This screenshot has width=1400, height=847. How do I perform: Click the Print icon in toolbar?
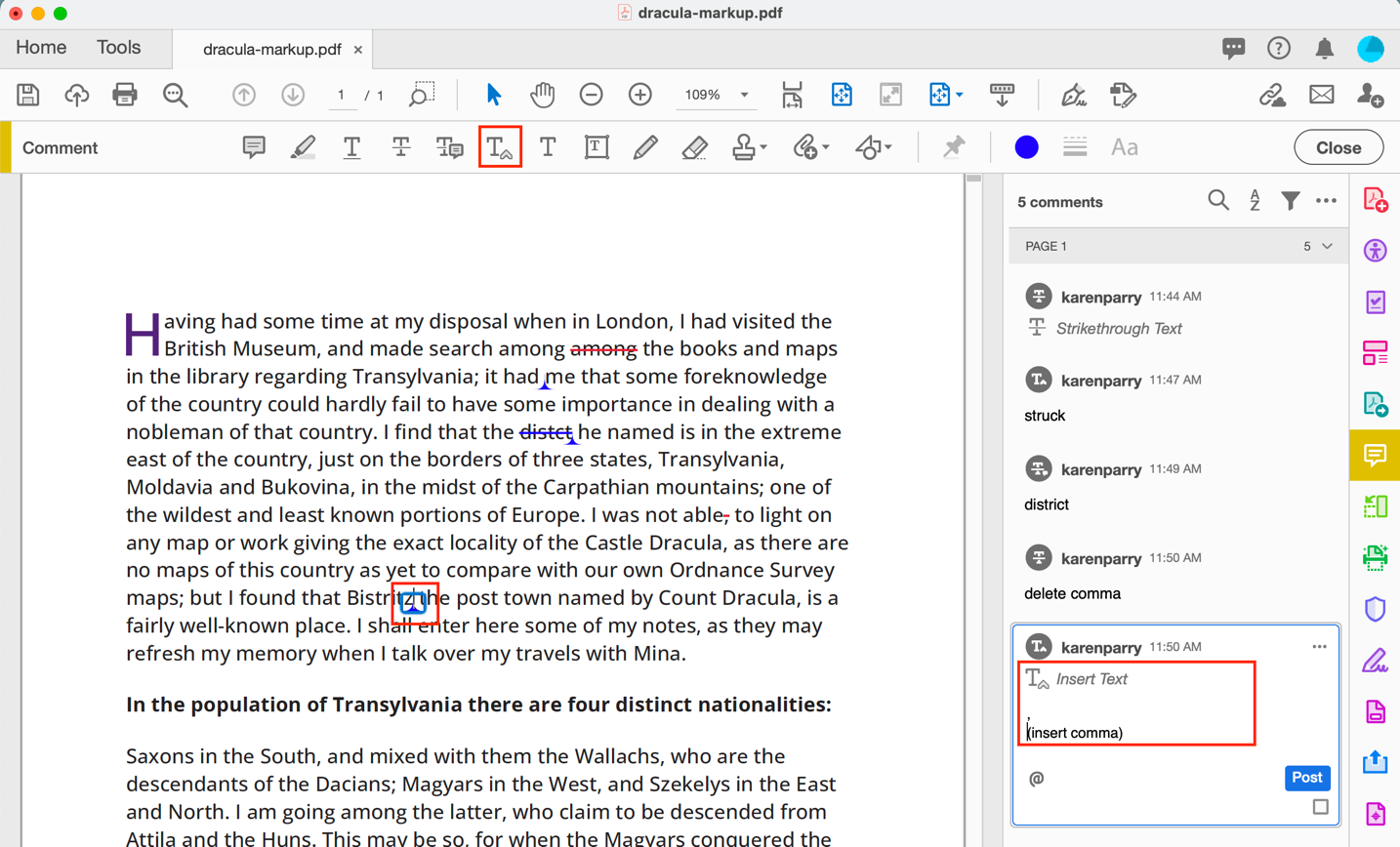point(125,95)
